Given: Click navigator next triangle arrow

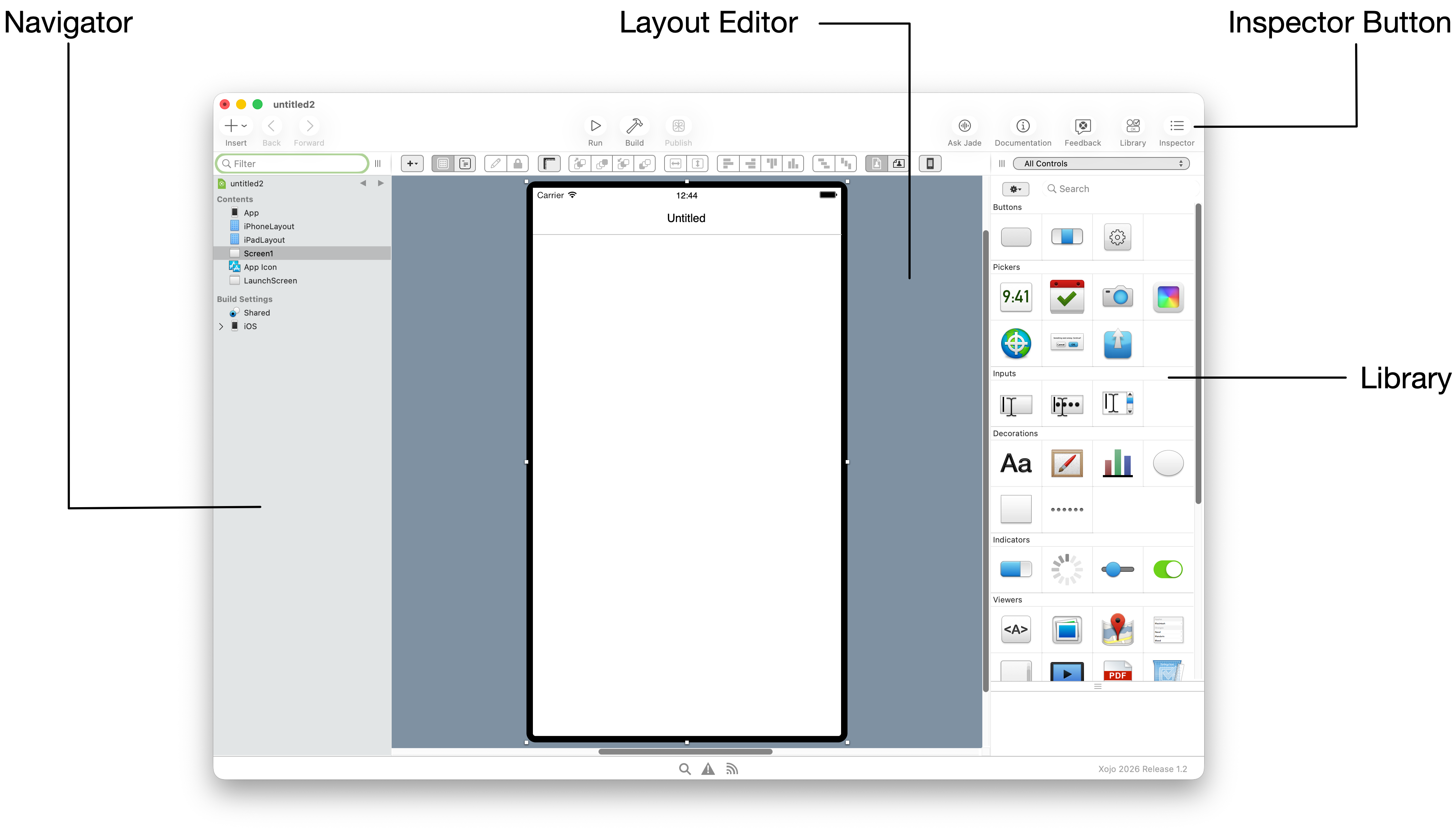Looking at the screenshot, I should 381,183.
